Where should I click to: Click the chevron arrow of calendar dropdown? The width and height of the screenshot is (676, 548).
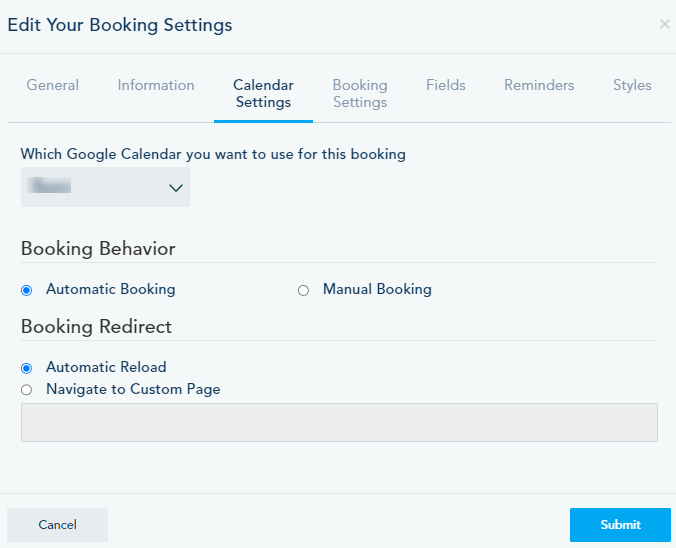pos(176,187)
